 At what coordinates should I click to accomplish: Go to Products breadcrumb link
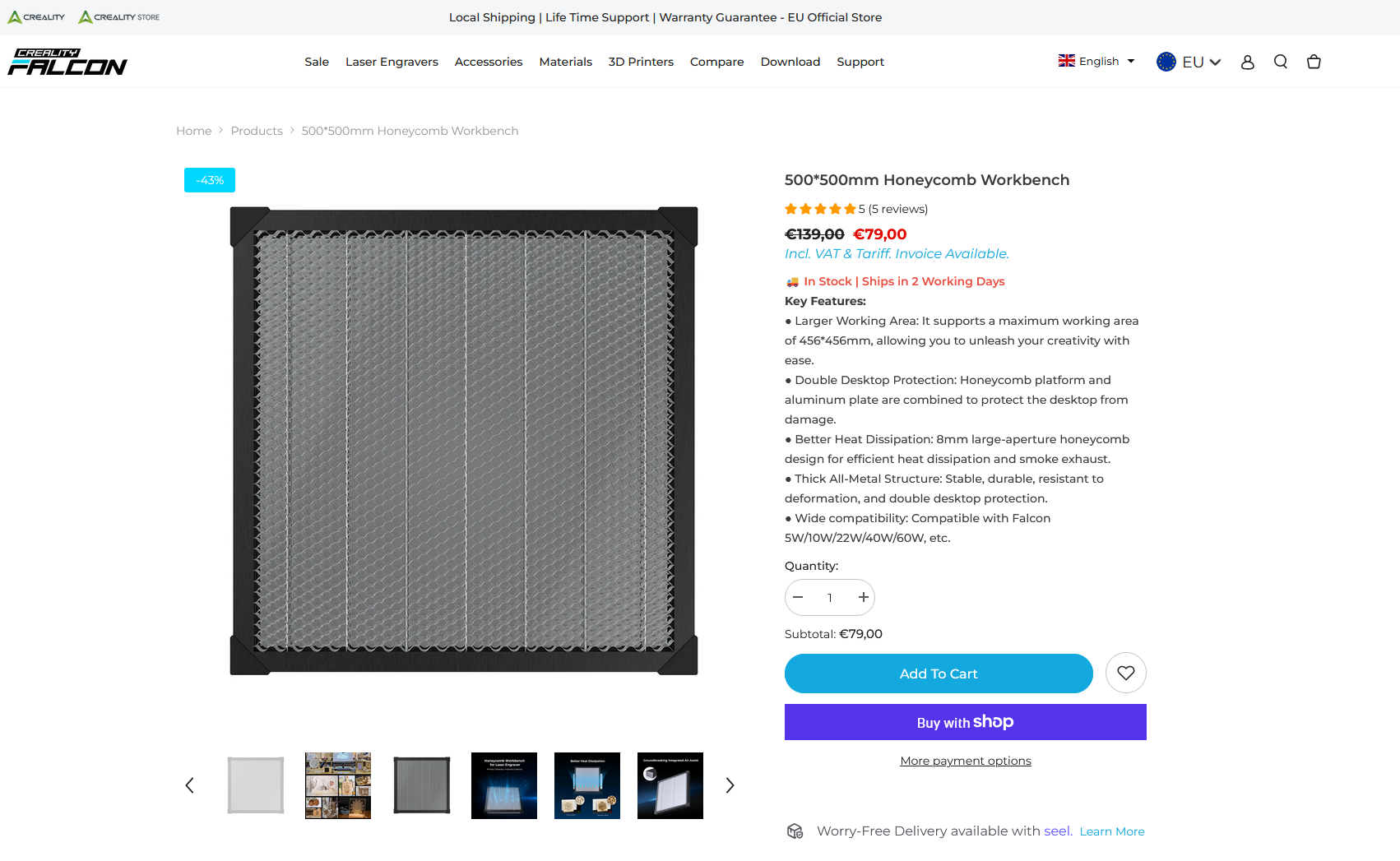(x=257, y=131)
